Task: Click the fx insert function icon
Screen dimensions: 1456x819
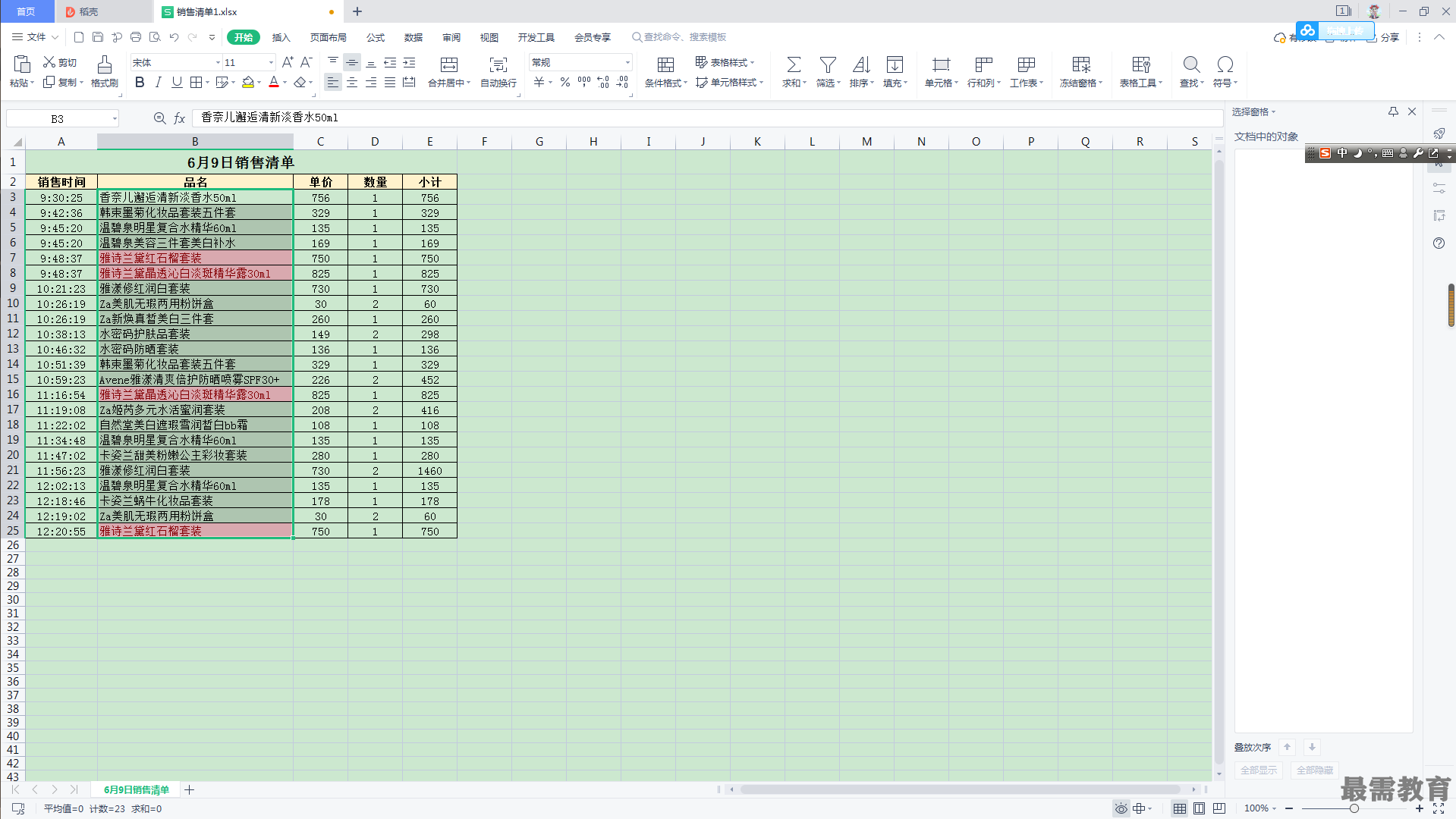Action: click(x=180, y=118)
